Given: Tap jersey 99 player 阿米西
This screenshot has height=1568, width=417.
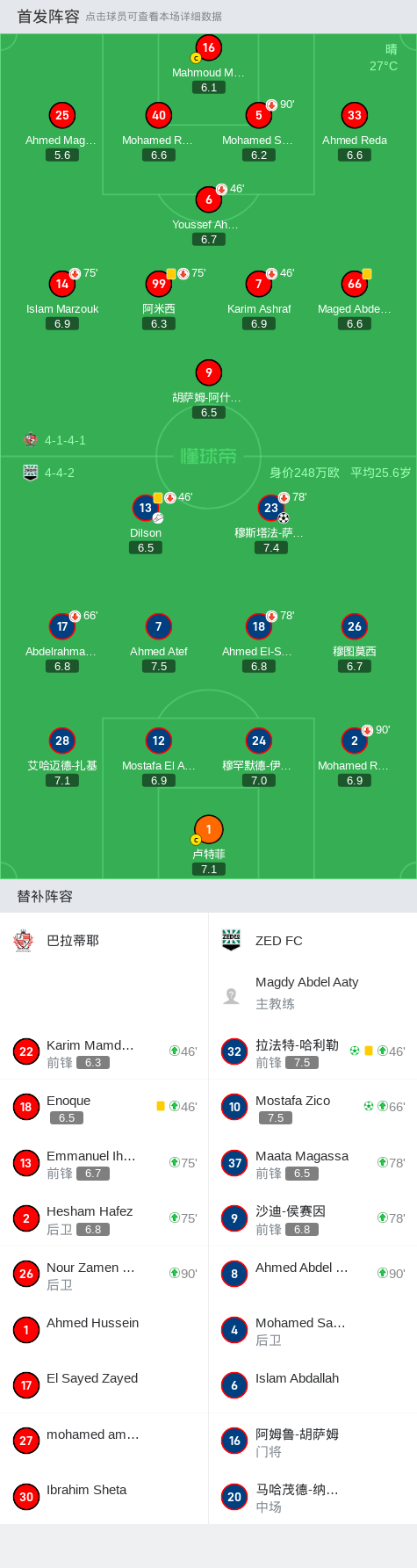Looking at the screenshot, I should 158,284.
